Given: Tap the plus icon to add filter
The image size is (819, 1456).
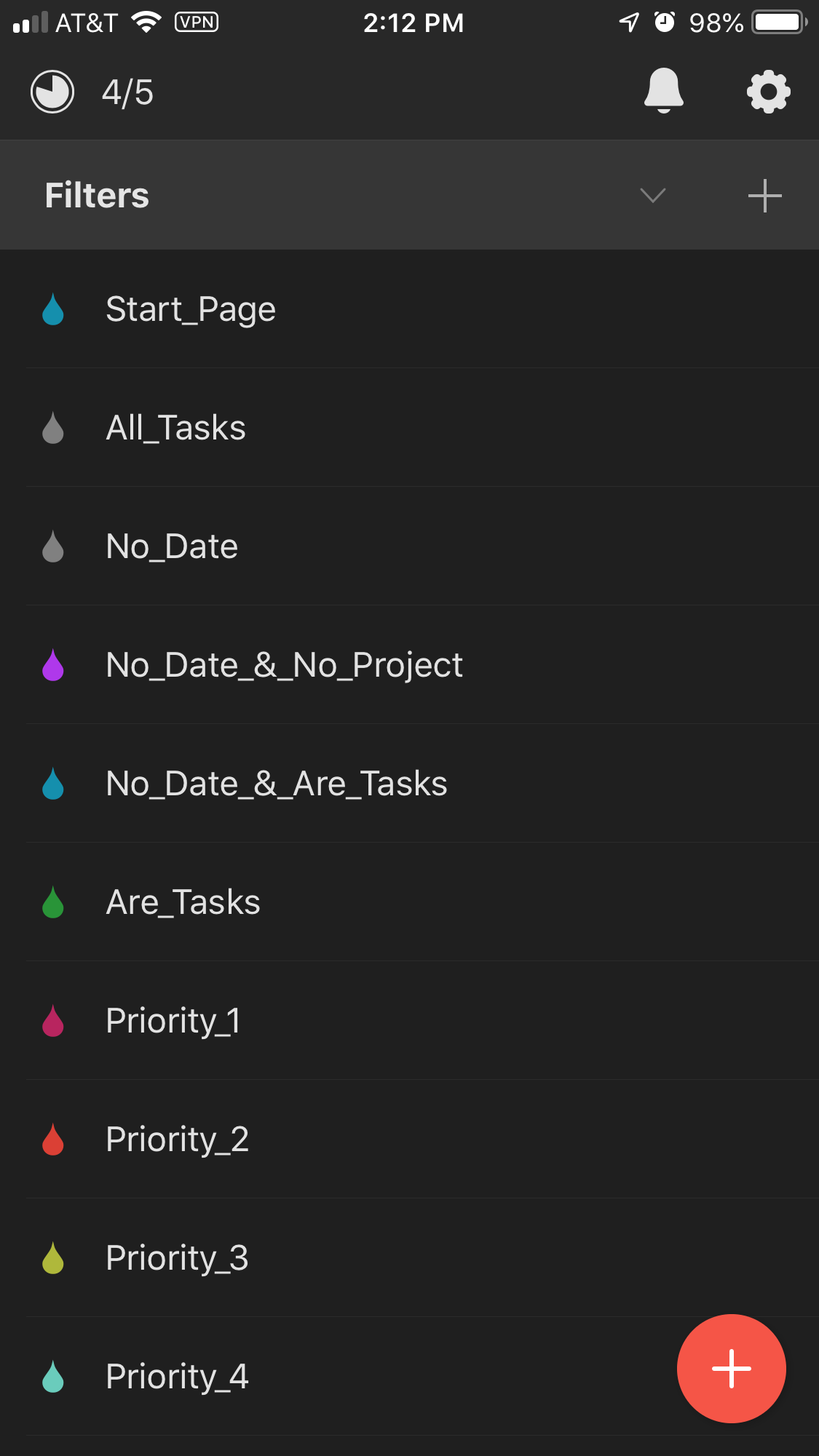Looking at the screenshot, I should point(764,196).
